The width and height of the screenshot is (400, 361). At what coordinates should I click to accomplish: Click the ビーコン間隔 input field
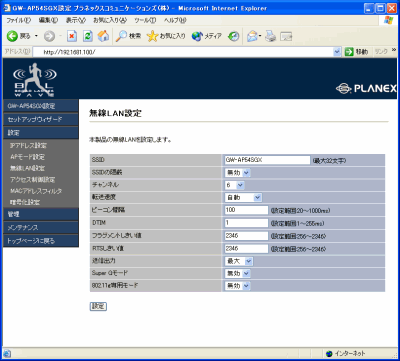(x=246, y=210)
